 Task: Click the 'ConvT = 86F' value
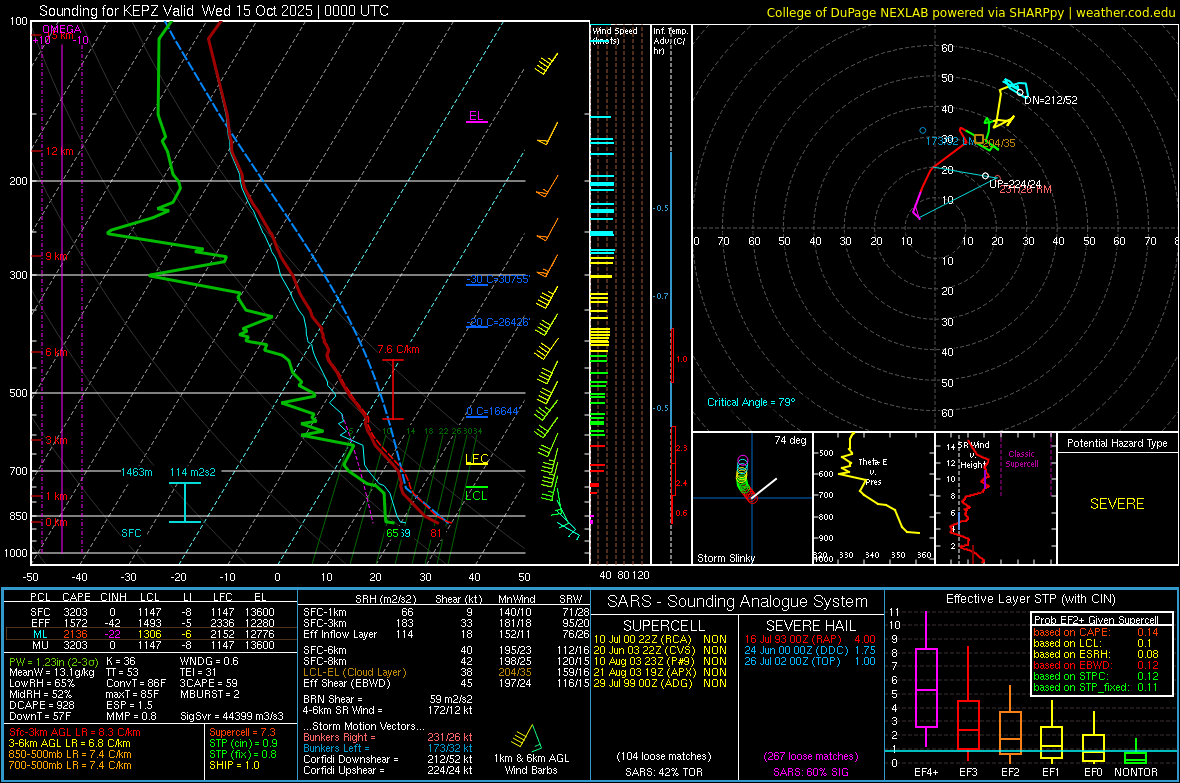(x=136, y=684)
